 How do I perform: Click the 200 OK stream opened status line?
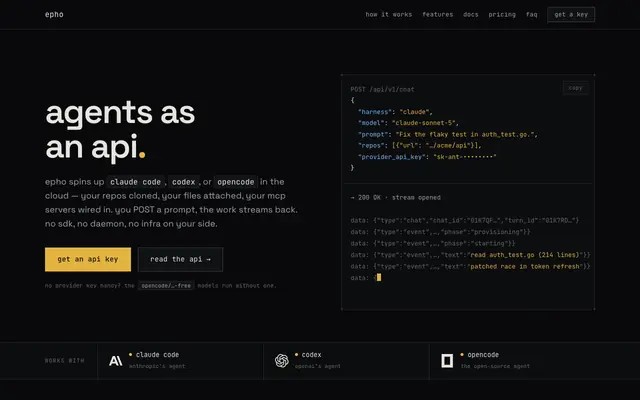click(x=396, y=198)
